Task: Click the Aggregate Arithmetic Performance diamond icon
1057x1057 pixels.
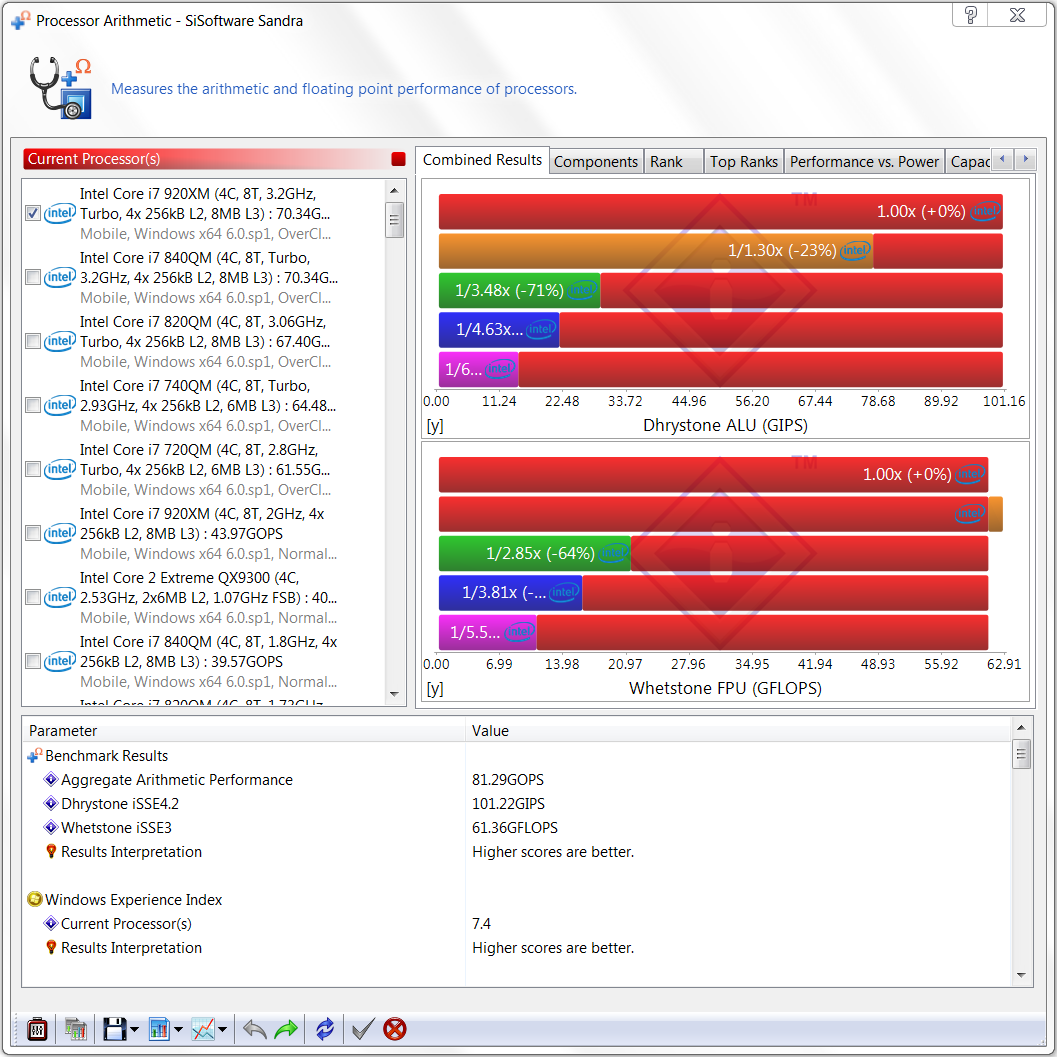Action: pyautogui.click(x=51, y=779)
